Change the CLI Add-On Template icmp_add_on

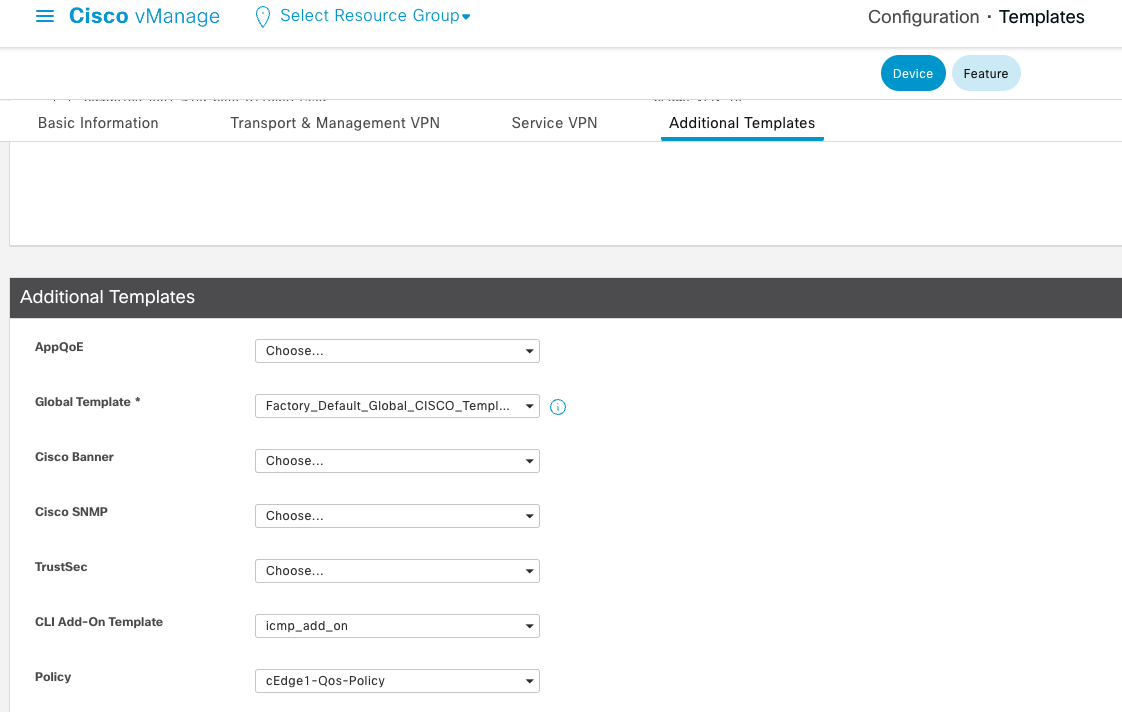pyautogui.click(x=397, y=626)
